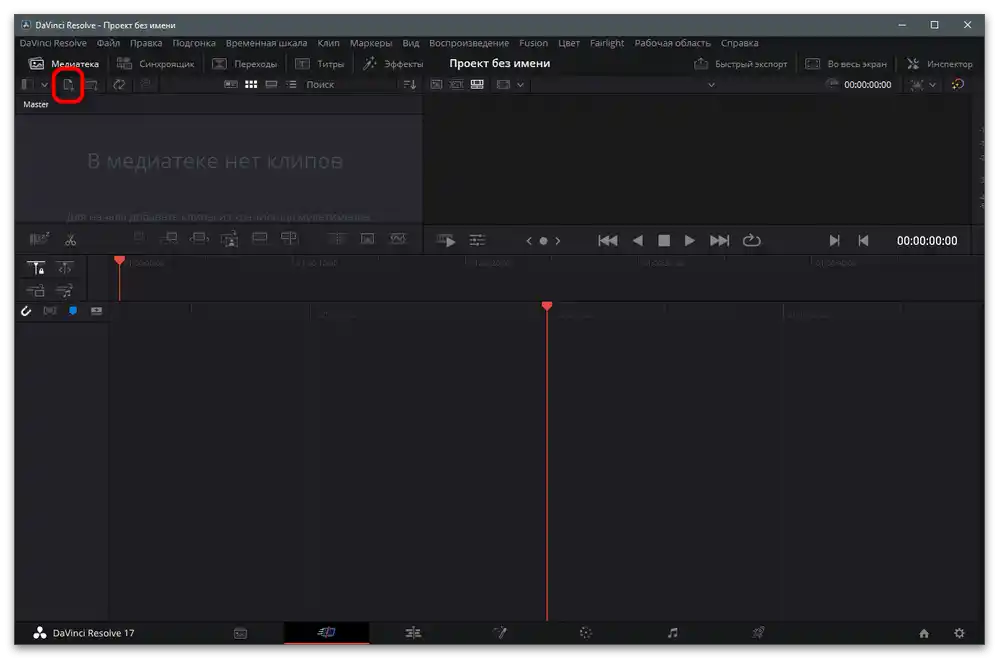Click Быстрый экспорт quick export button

click(740, 64)
